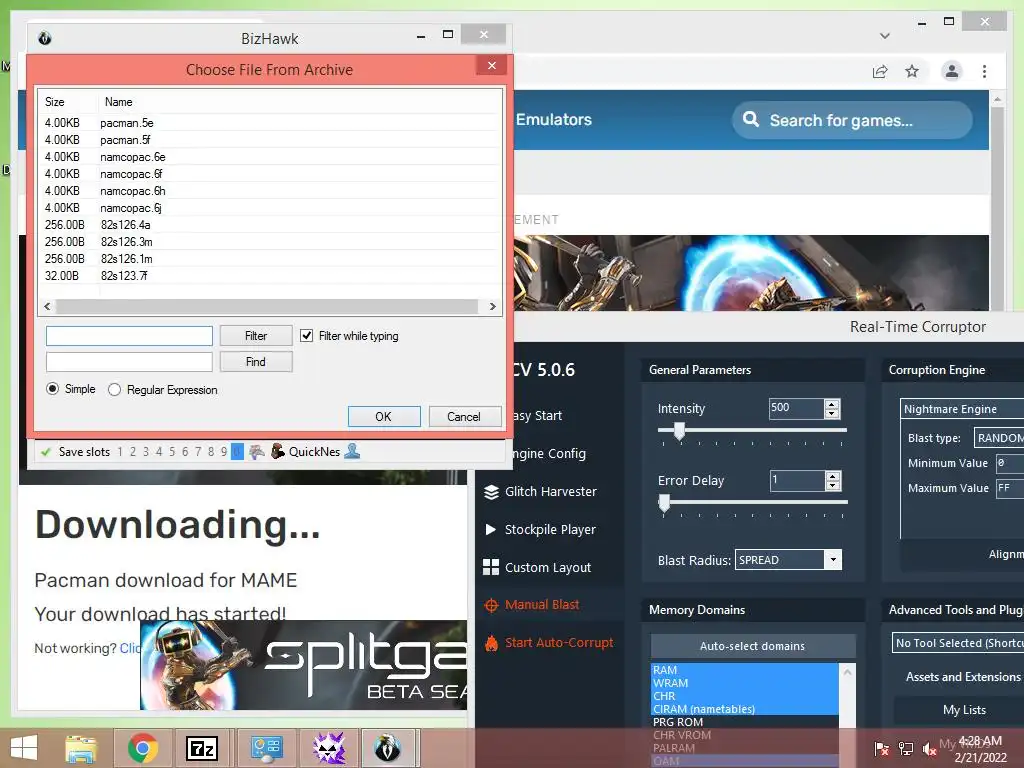Click the controller icon in BizHawk status bar

pyautogui.click(x=257, y=451)
